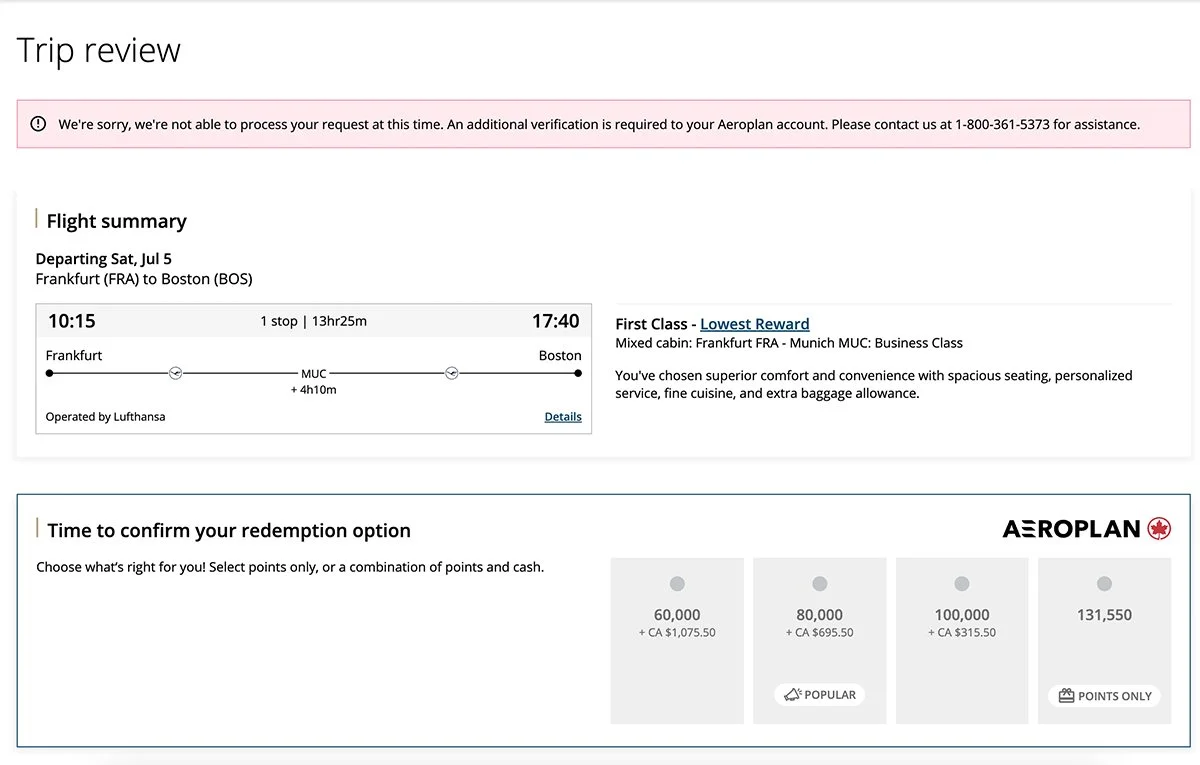Screen dimensions: 1200x765
Task: Click the Aeroplan wordmark logo
Action: 1071,529
